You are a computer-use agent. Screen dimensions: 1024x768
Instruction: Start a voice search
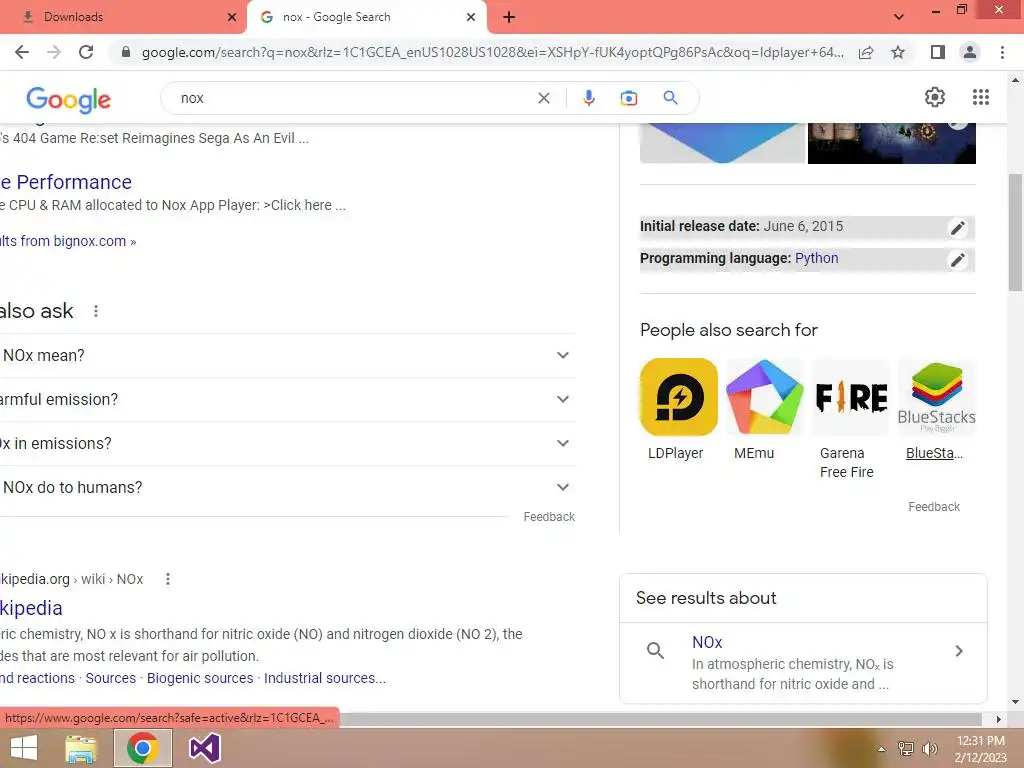click(x=588, y=98)
